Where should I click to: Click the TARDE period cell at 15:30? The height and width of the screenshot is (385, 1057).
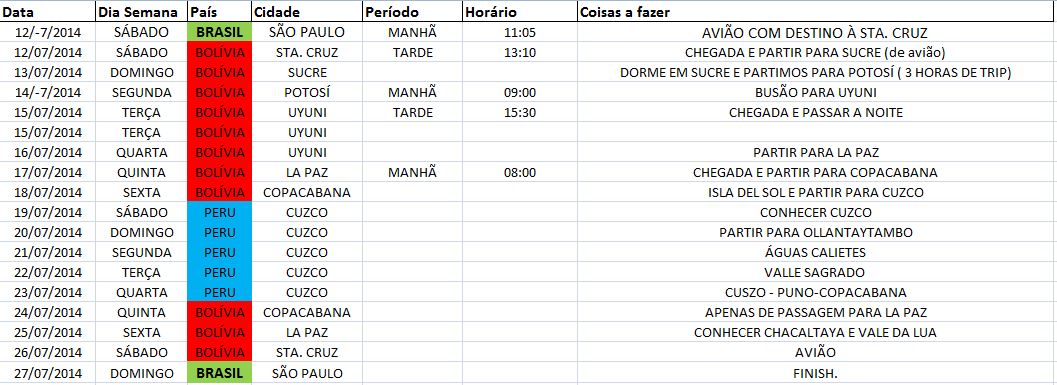pyautogui.click(x=413, y=112)
